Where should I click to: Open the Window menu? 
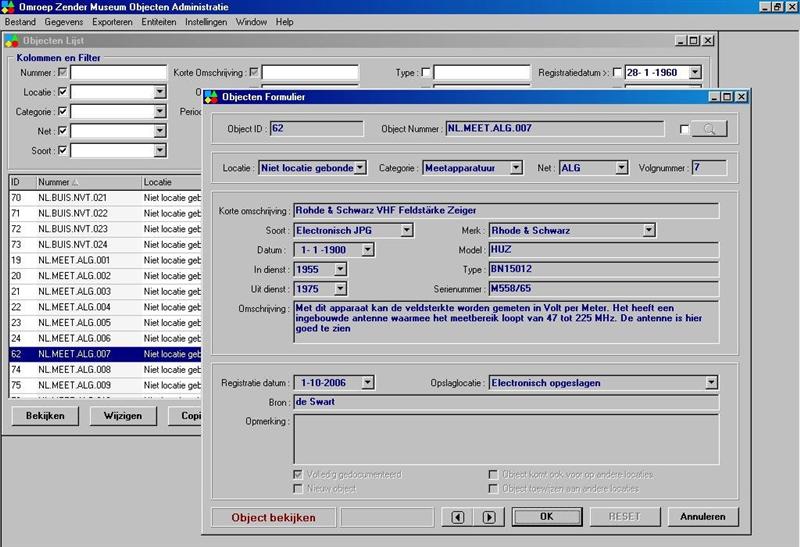(x=251, y=22)
